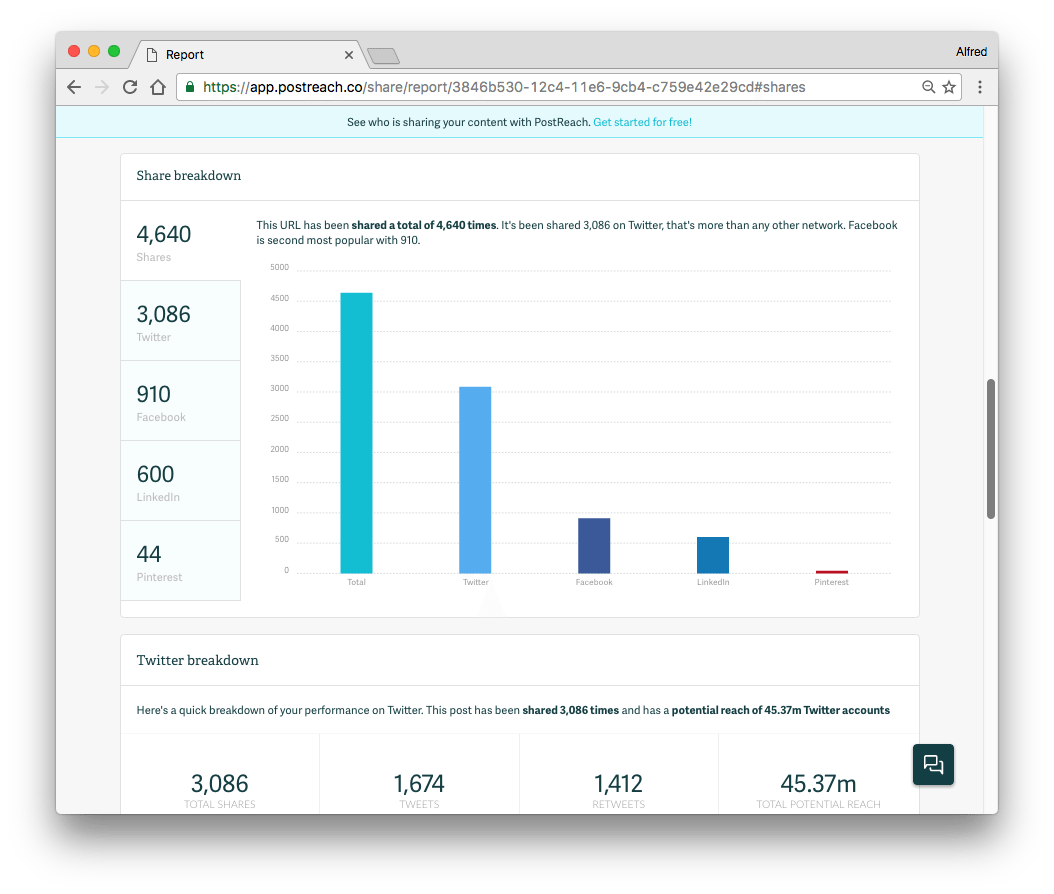Screen dimensions: 1054x894
Task: Open the browser home page
Action: click(x=158, y=86)
